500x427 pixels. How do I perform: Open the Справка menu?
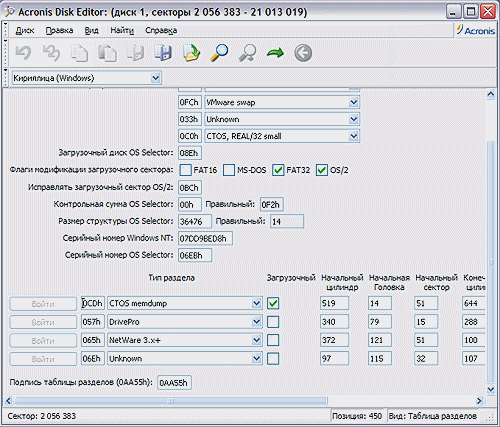pos(161,31)
